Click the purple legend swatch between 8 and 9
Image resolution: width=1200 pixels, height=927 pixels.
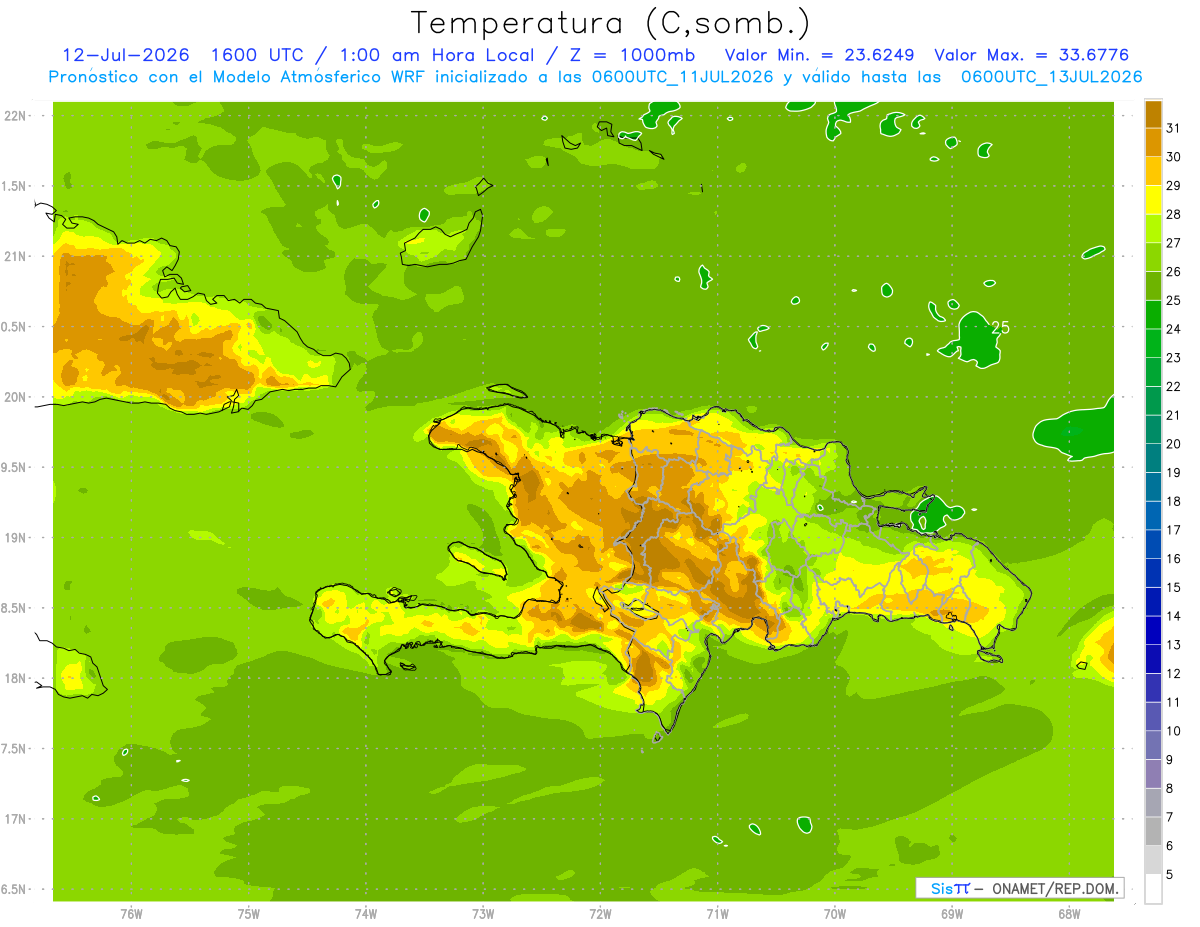pyautogui.click(x=1153, y=774)
